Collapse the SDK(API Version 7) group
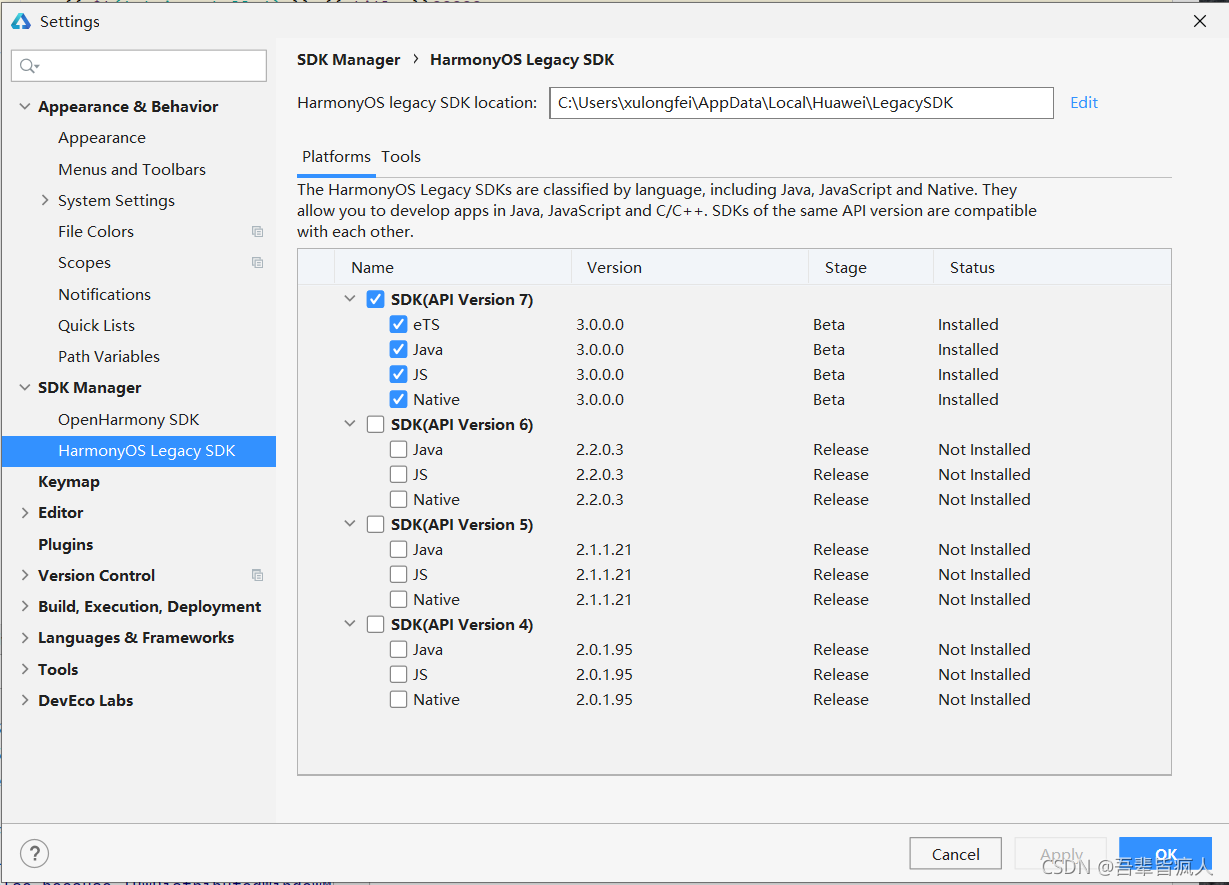 pos(350,299)
